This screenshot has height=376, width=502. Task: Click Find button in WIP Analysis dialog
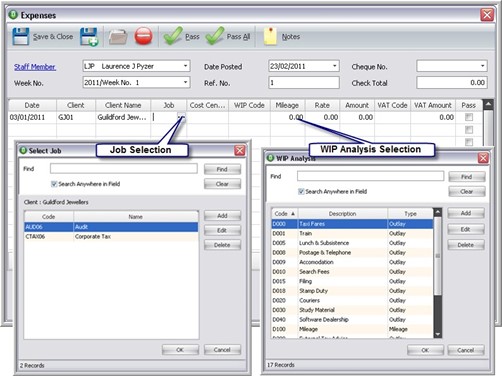coord(466,177)
